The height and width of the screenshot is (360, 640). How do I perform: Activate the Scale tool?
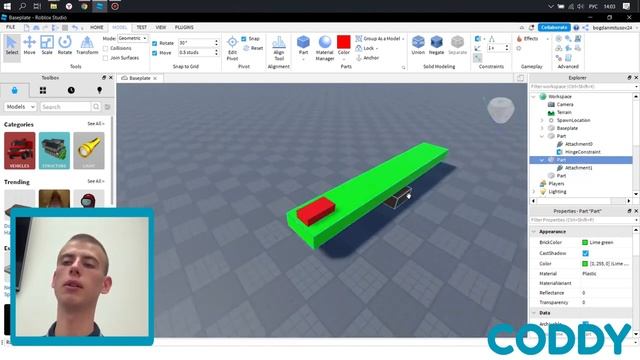(47, 45)
